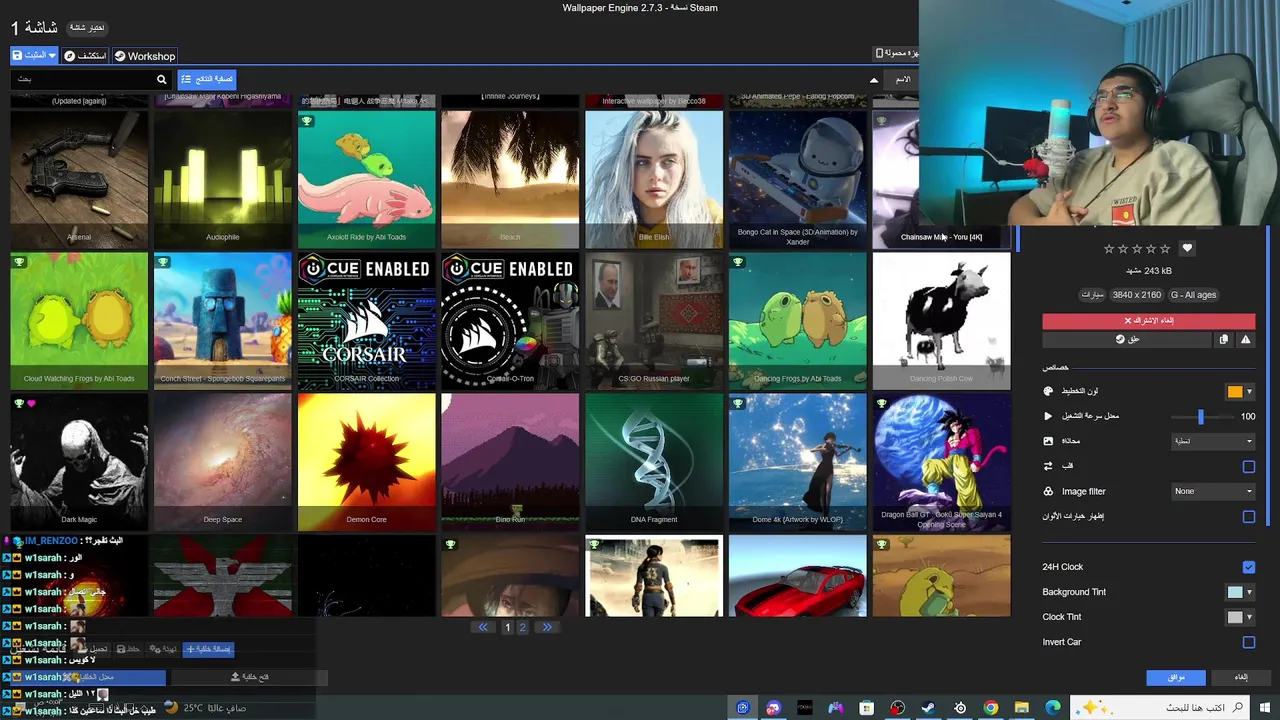Select the Audiophile wallpaper thumbnail

(x=222, y=178)
